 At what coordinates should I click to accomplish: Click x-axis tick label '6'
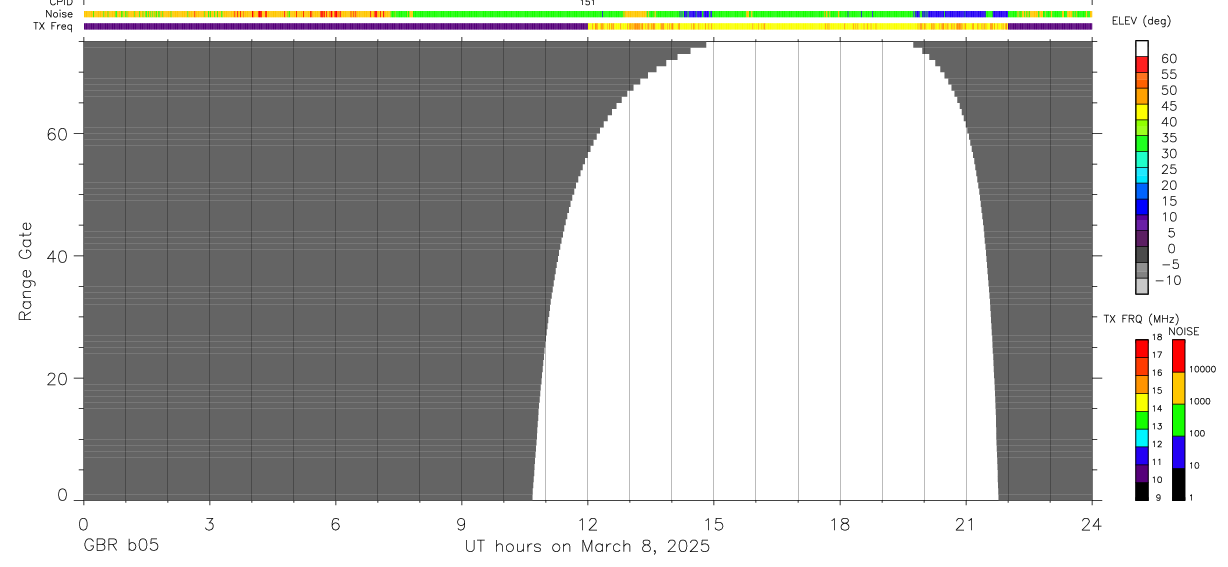pos(335,524)
